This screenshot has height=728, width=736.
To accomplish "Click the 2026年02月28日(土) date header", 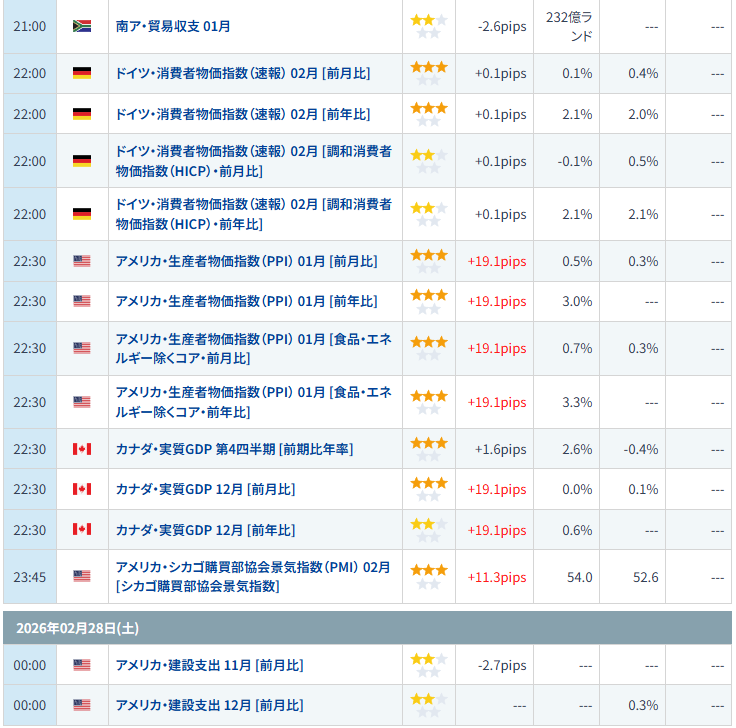I will [69, 628].
